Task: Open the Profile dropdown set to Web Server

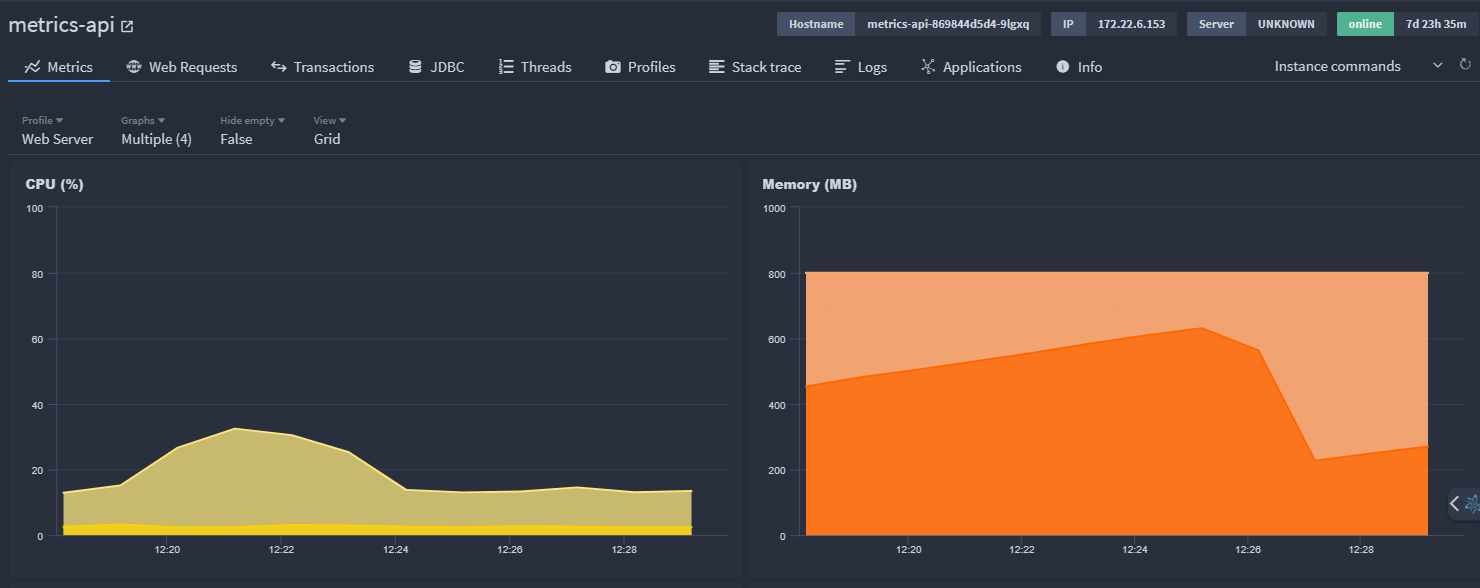Action: (x=57, y=131)
